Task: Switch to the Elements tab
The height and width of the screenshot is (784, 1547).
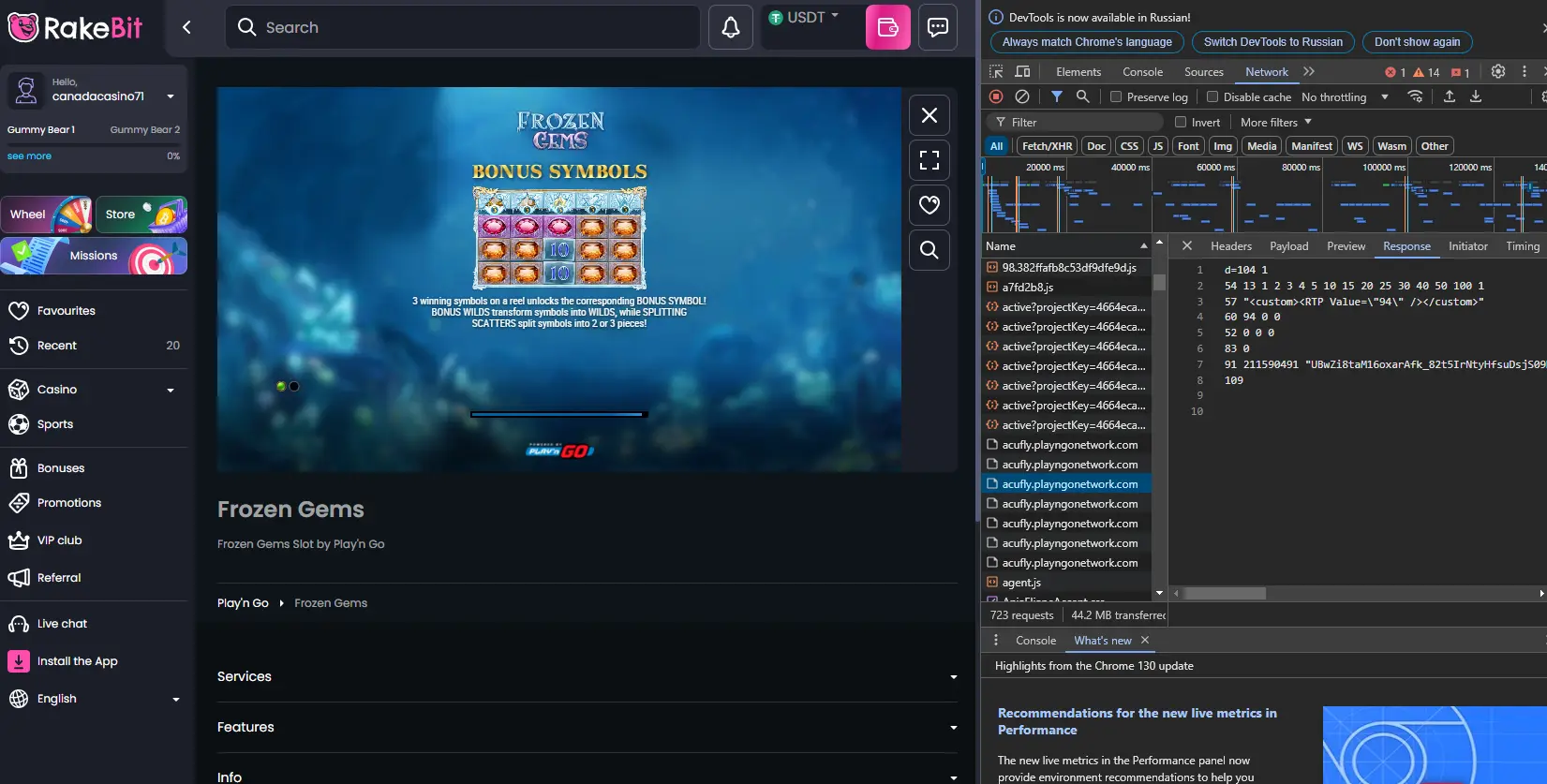Action: click(x=1078, y=71)
